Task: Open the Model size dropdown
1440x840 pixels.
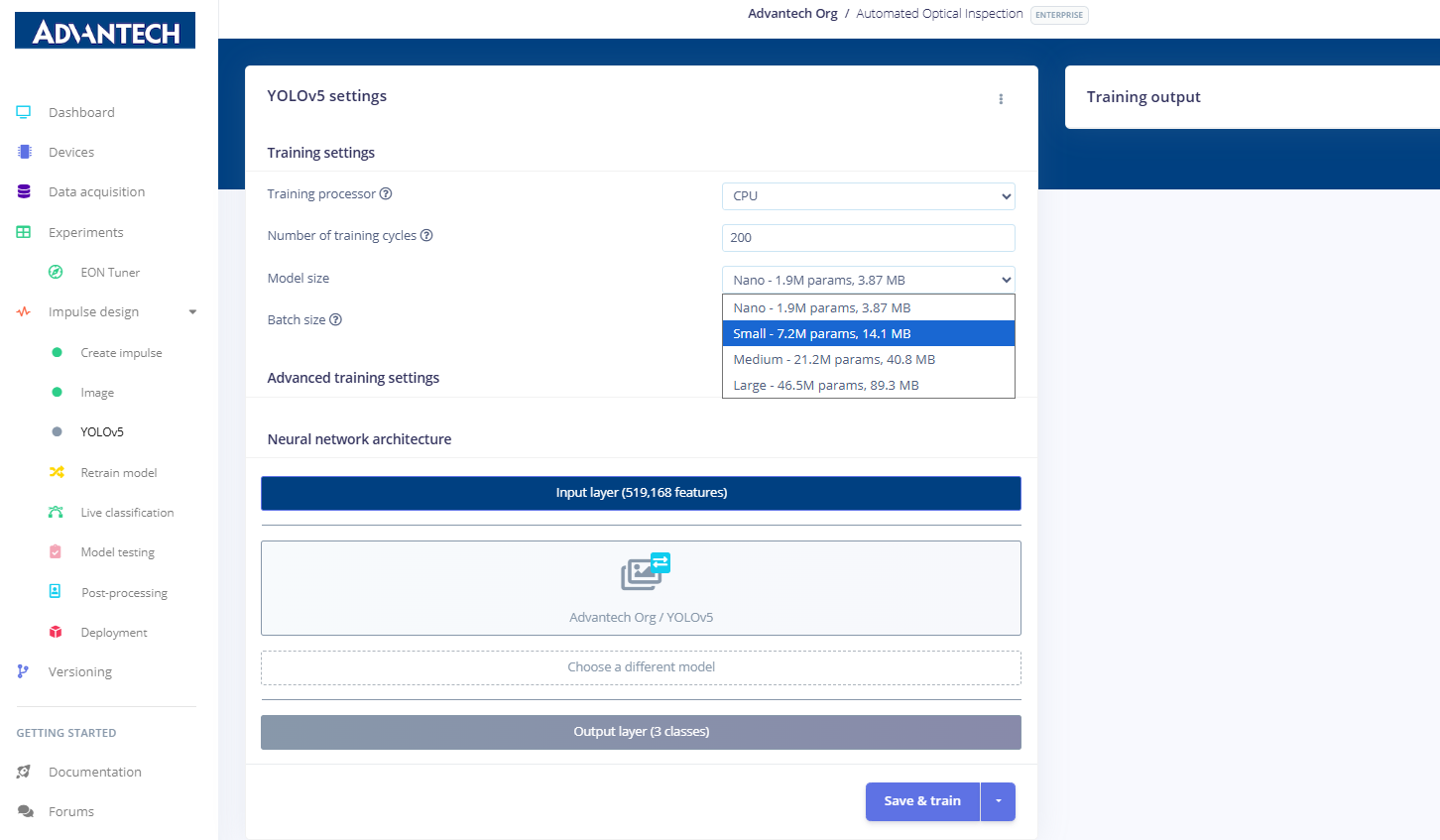Action: coord(869,280)
